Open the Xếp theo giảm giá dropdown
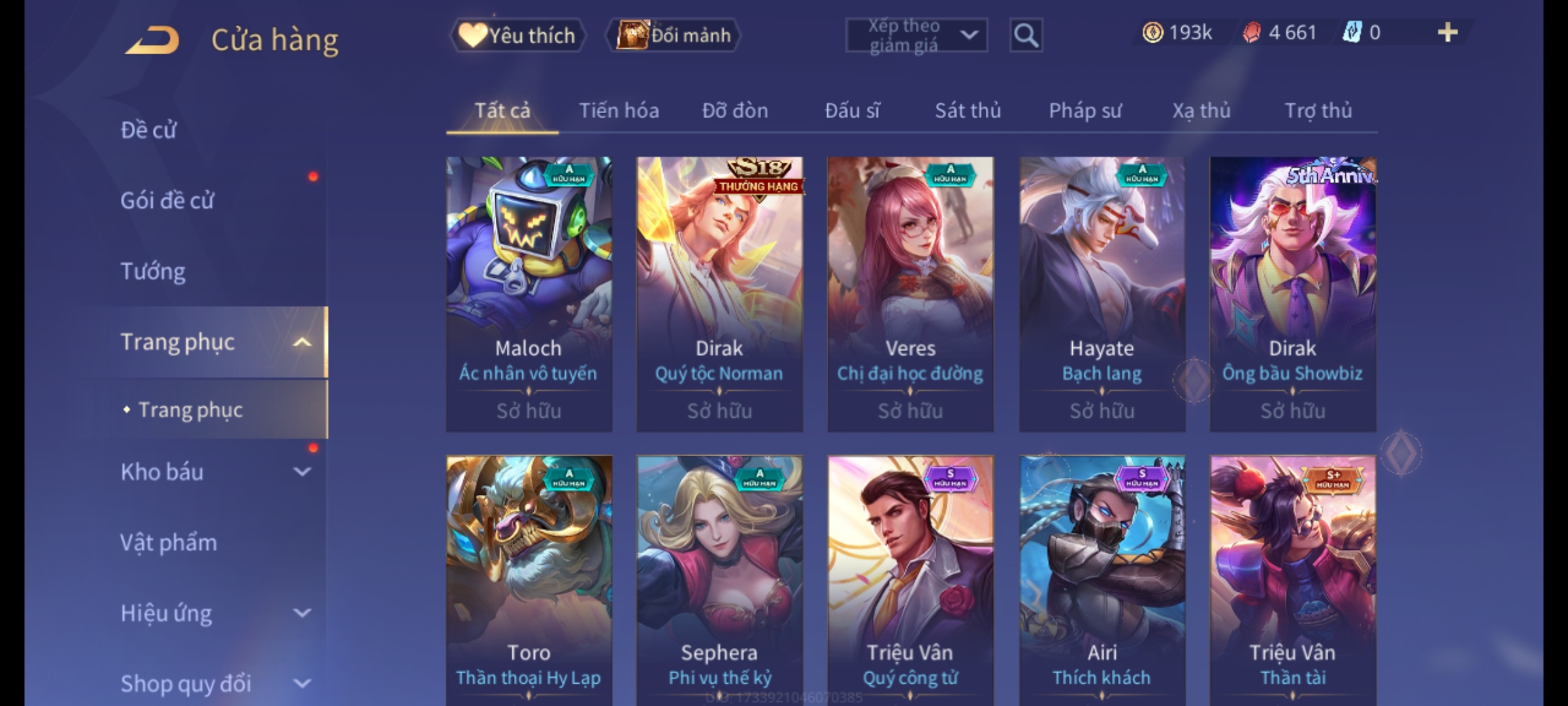This screenshot has width=1568, height=706. click(916, 35)
